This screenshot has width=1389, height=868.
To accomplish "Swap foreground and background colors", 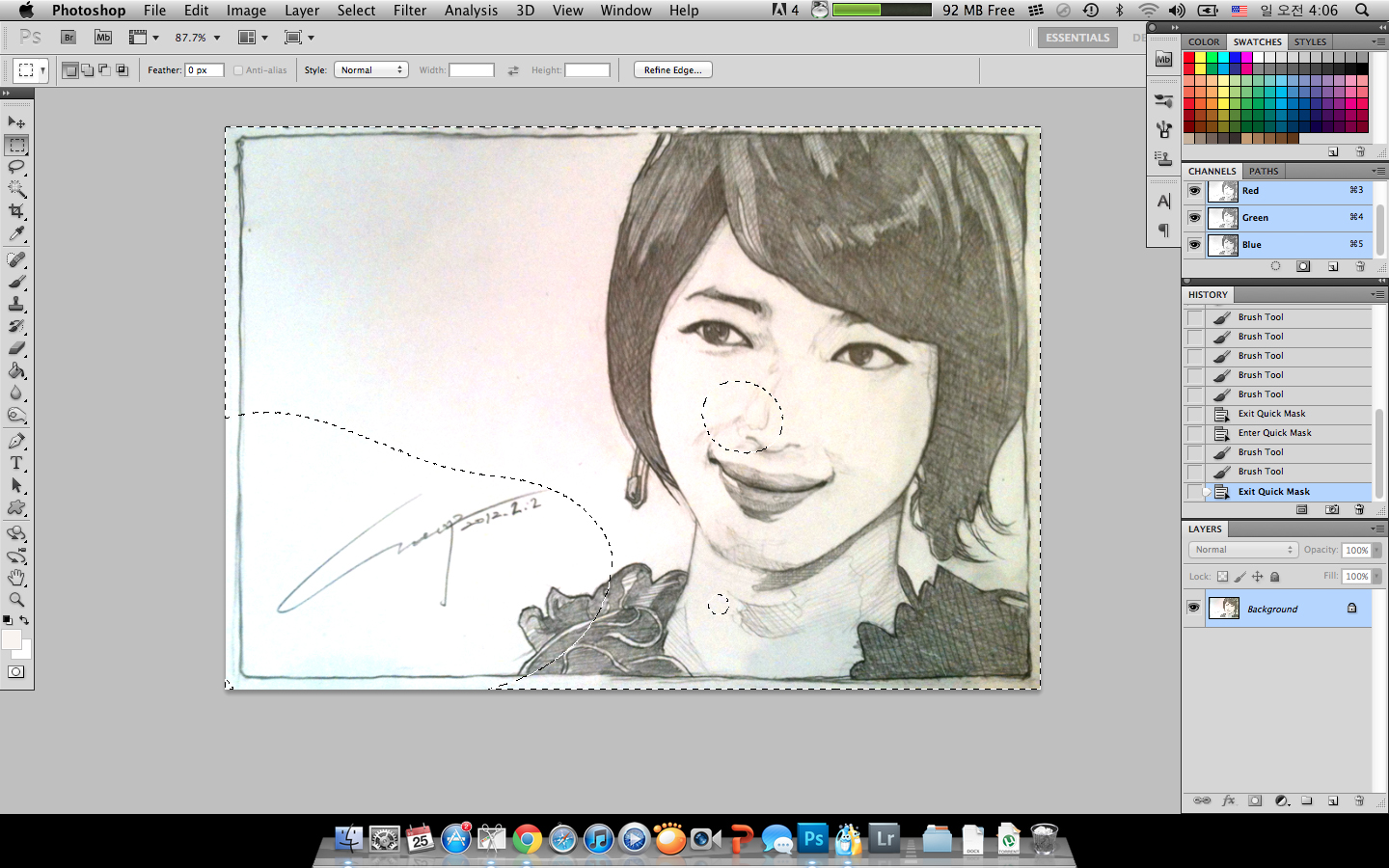I will [x=24, y=621].
